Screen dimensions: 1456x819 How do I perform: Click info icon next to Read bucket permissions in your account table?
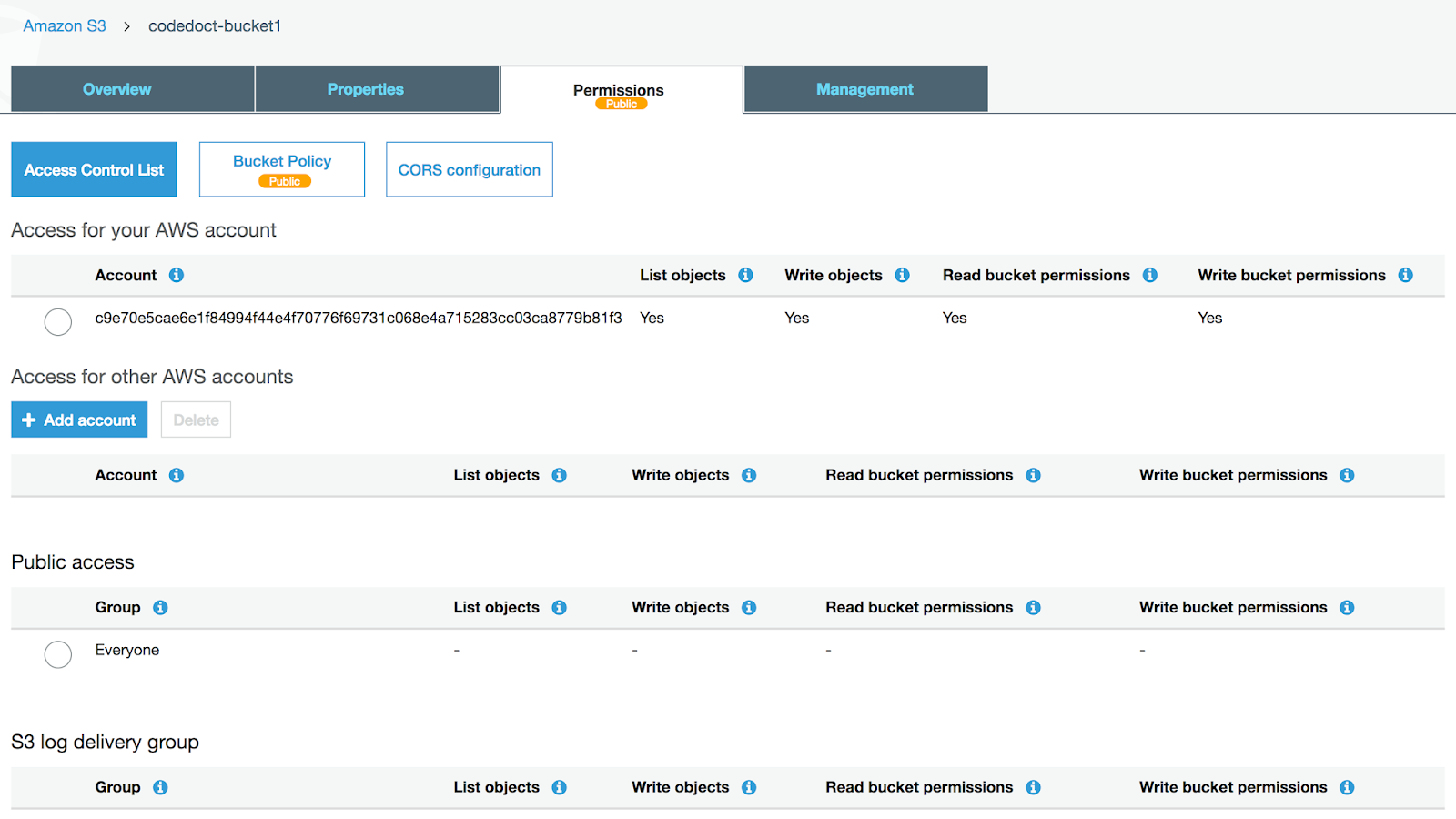pos(1150,275)
